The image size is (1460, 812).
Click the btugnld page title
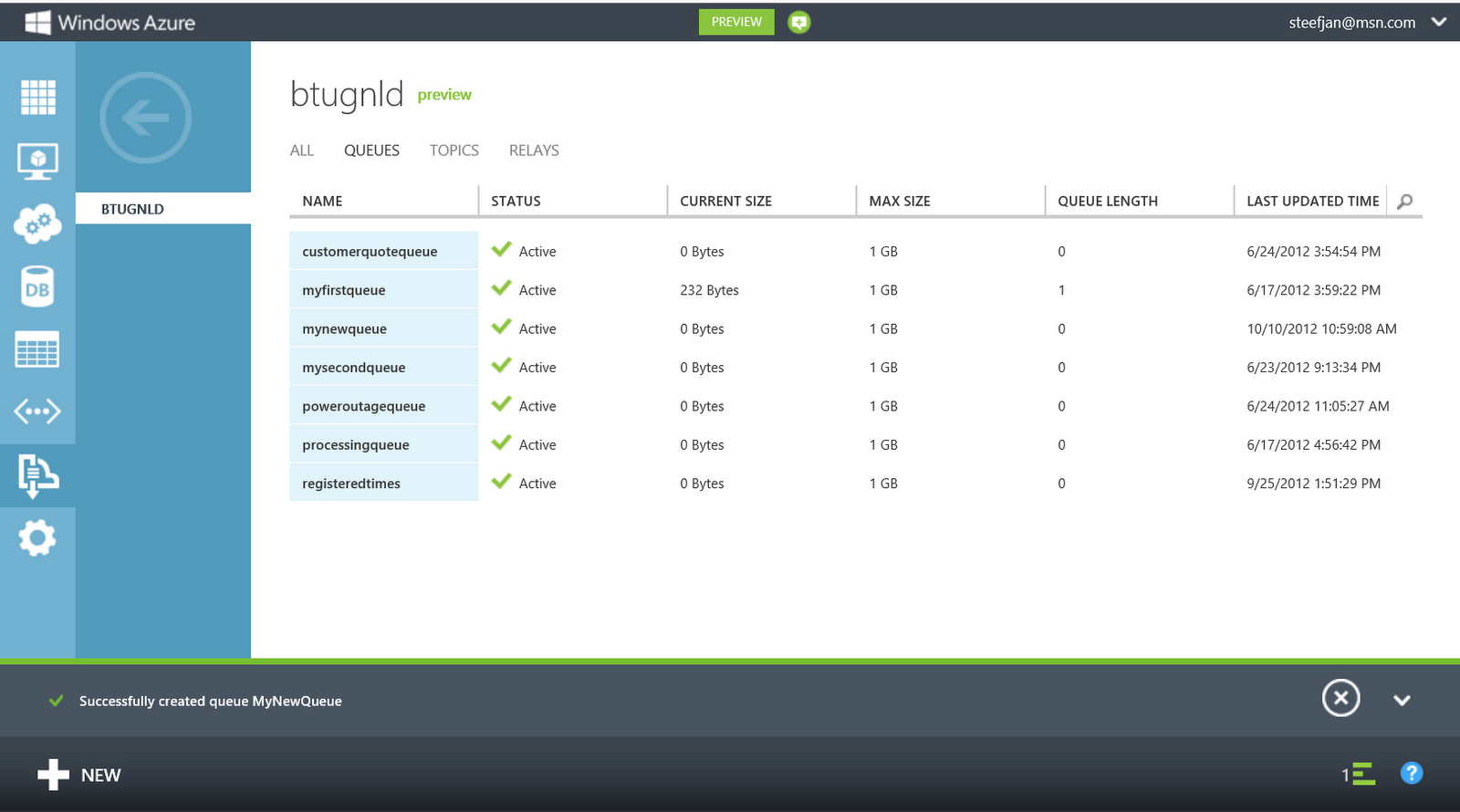(347, 95)
